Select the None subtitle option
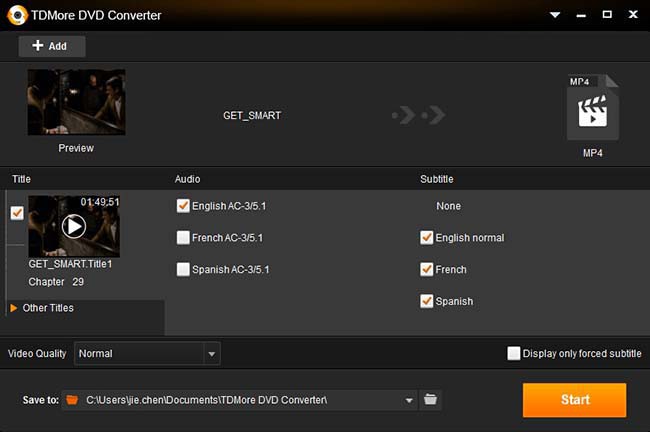The image size is (650, 432). click(x=448, y=206)
